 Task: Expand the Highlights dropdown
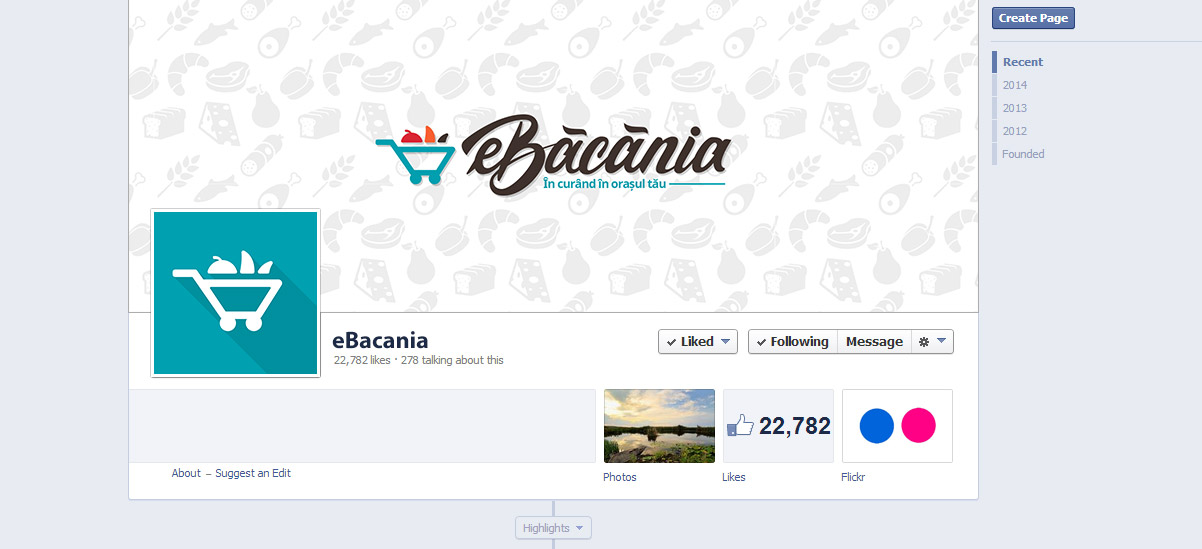pos(553,528)
